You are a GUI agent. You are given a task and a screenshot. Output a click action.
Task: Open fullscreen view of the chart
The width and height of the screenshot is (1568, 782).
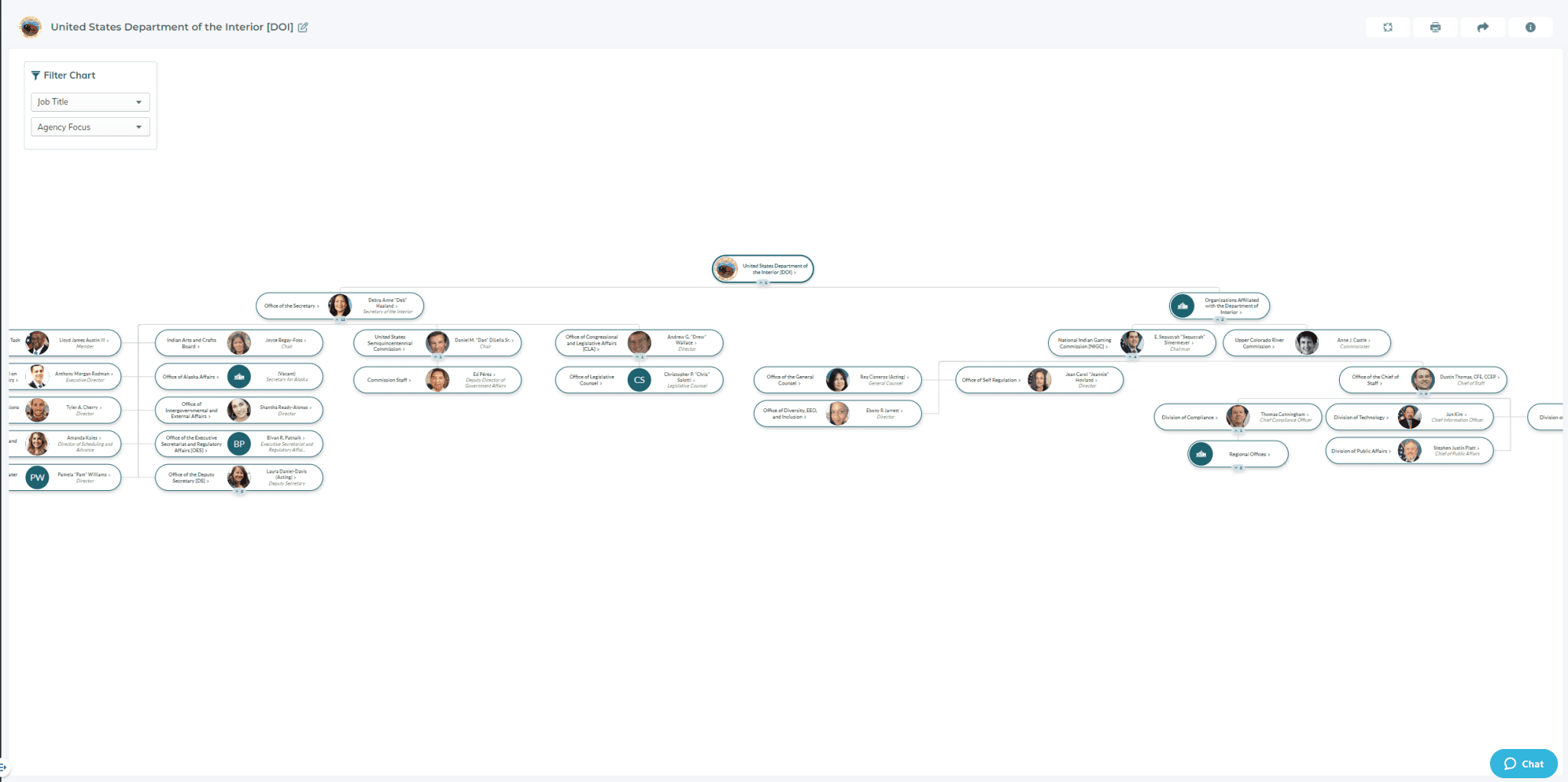point(1387,27)
